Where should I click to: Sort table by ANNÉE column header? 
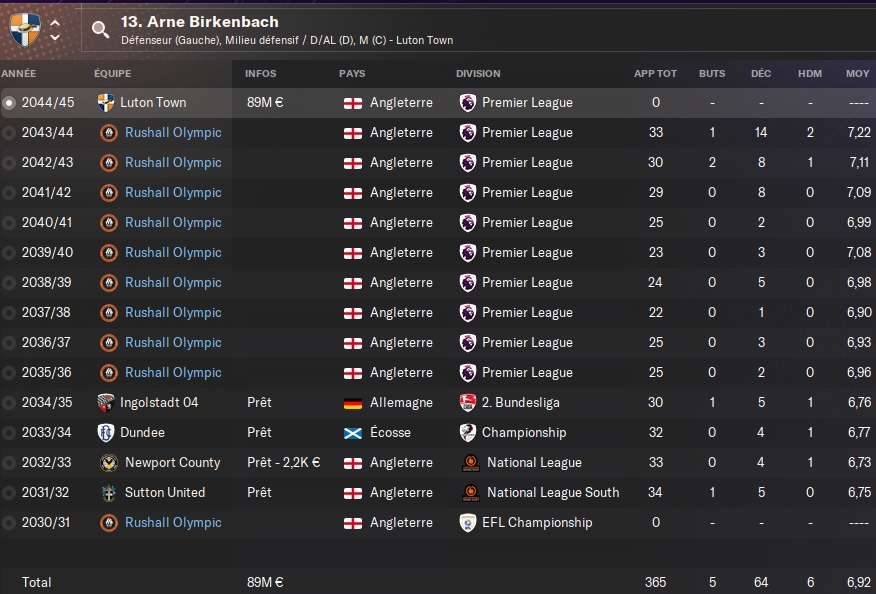point(19,73)
